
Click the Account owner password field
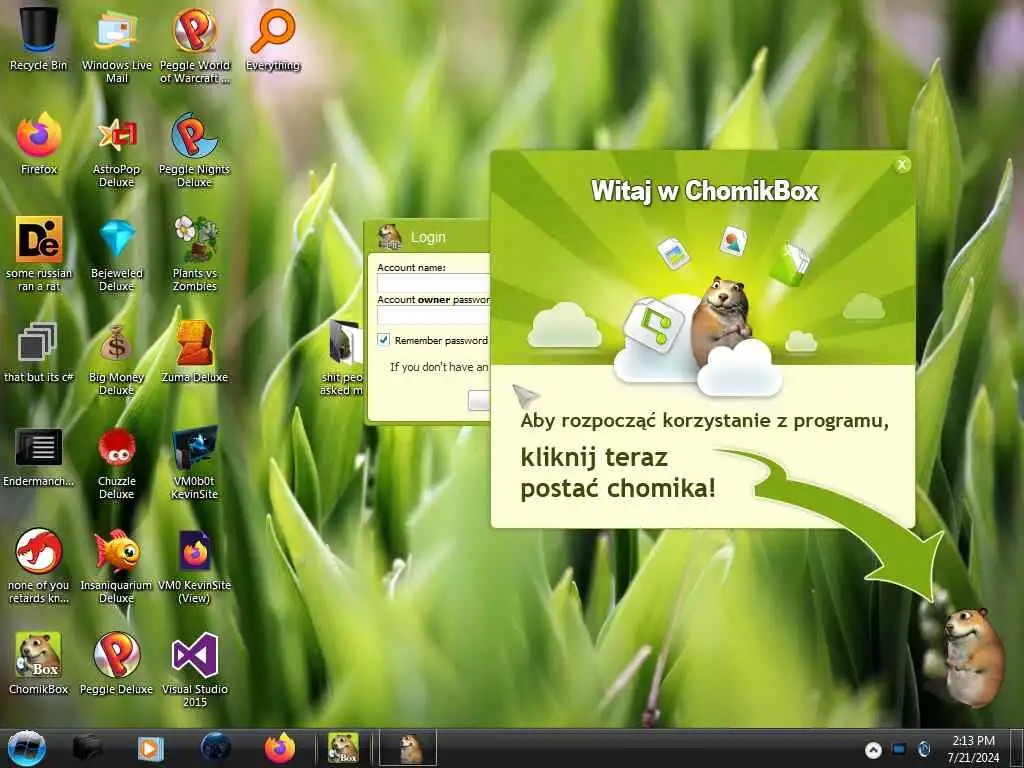434,315
